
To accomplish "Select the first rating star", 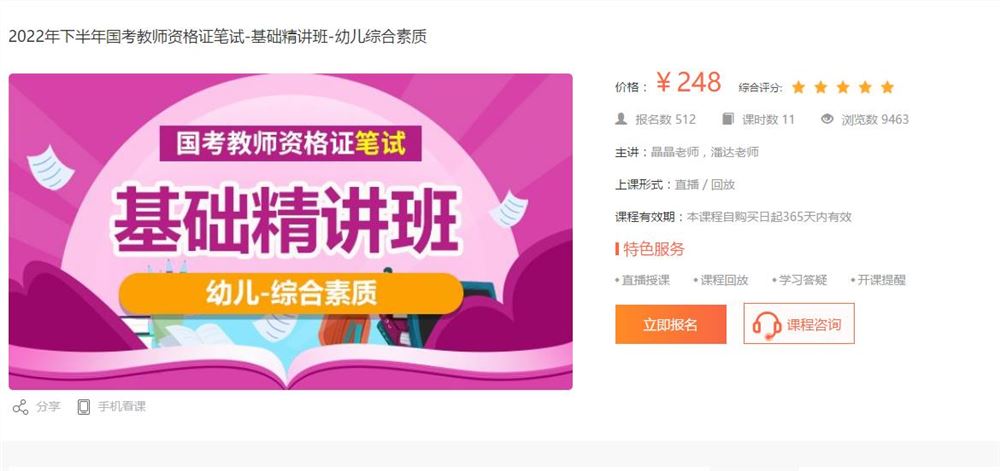I will (798, 87).
